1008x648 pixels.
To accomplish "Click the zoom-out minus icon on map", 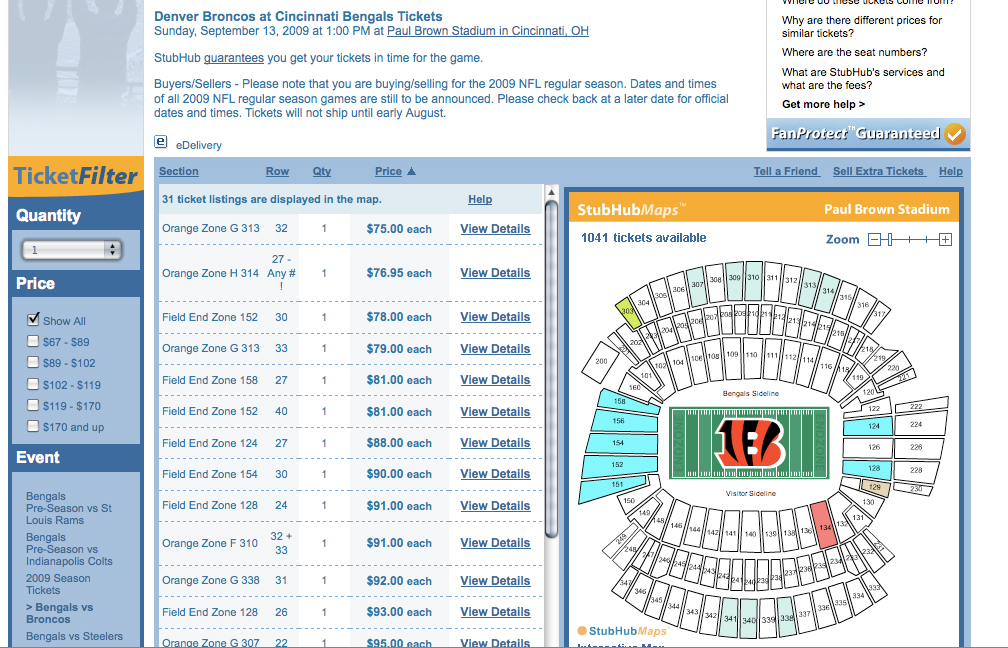I will click(x=874, y=240).
